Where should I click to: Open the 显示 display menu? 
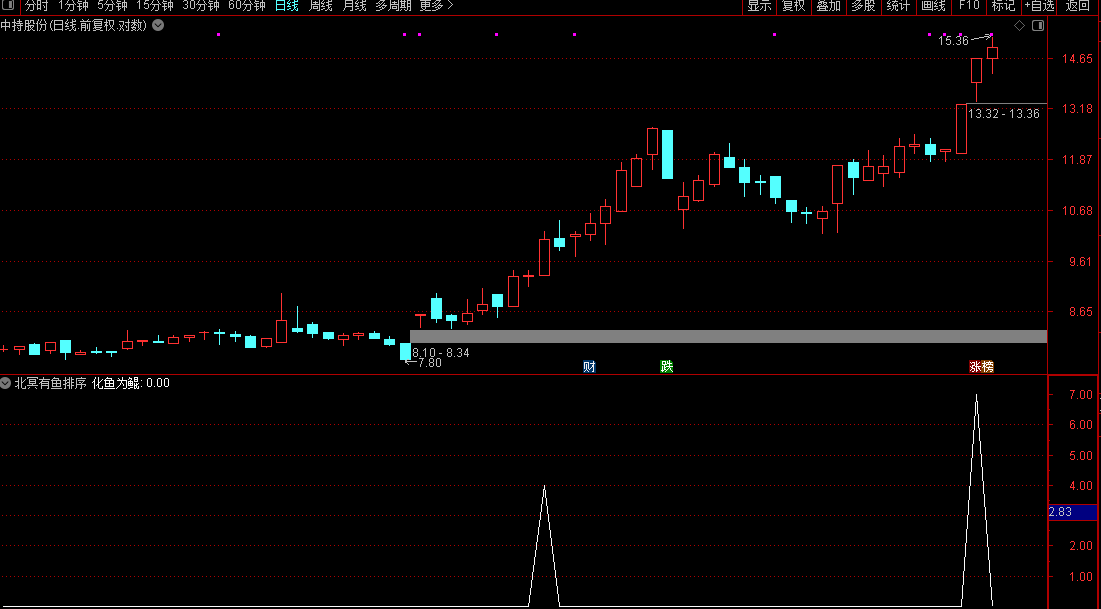pos(759,6)
